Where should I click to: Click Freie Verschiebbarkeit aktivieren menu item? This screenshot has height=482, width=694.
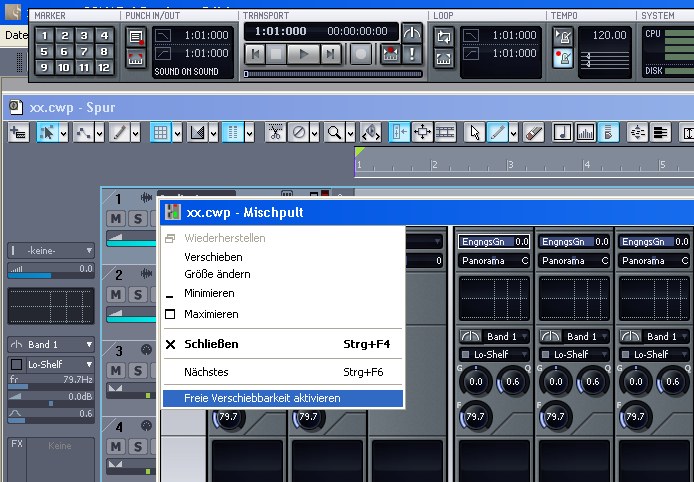(x=283, y=398)
